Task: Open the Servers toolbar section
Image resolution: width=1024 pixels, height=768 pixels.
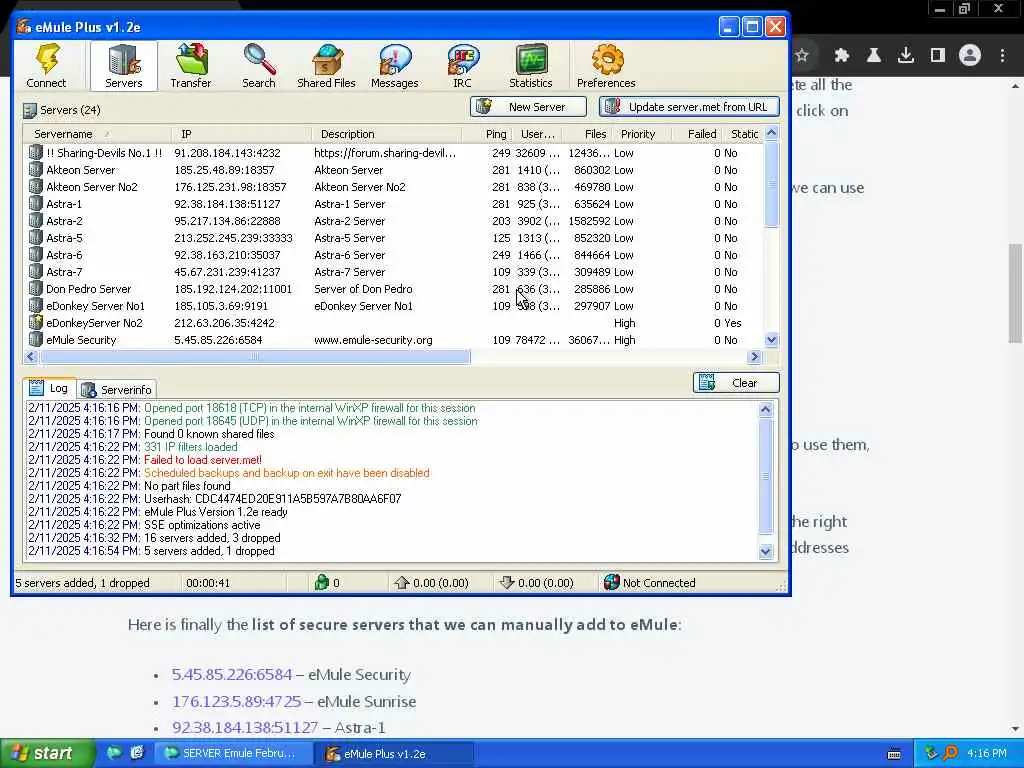Action: coord(123,65)
